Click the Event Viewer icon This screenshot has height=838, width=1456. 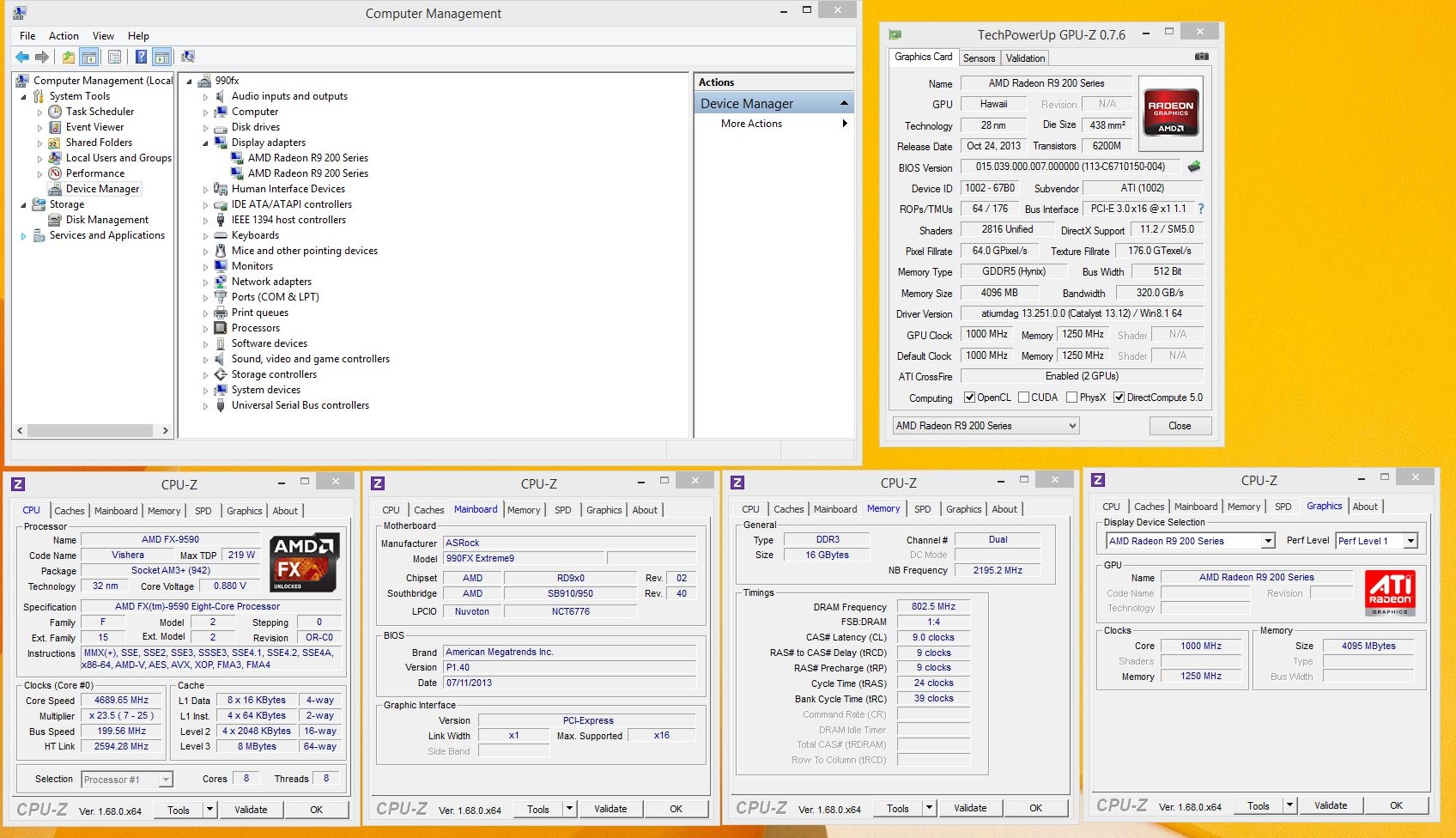(56, 127)
